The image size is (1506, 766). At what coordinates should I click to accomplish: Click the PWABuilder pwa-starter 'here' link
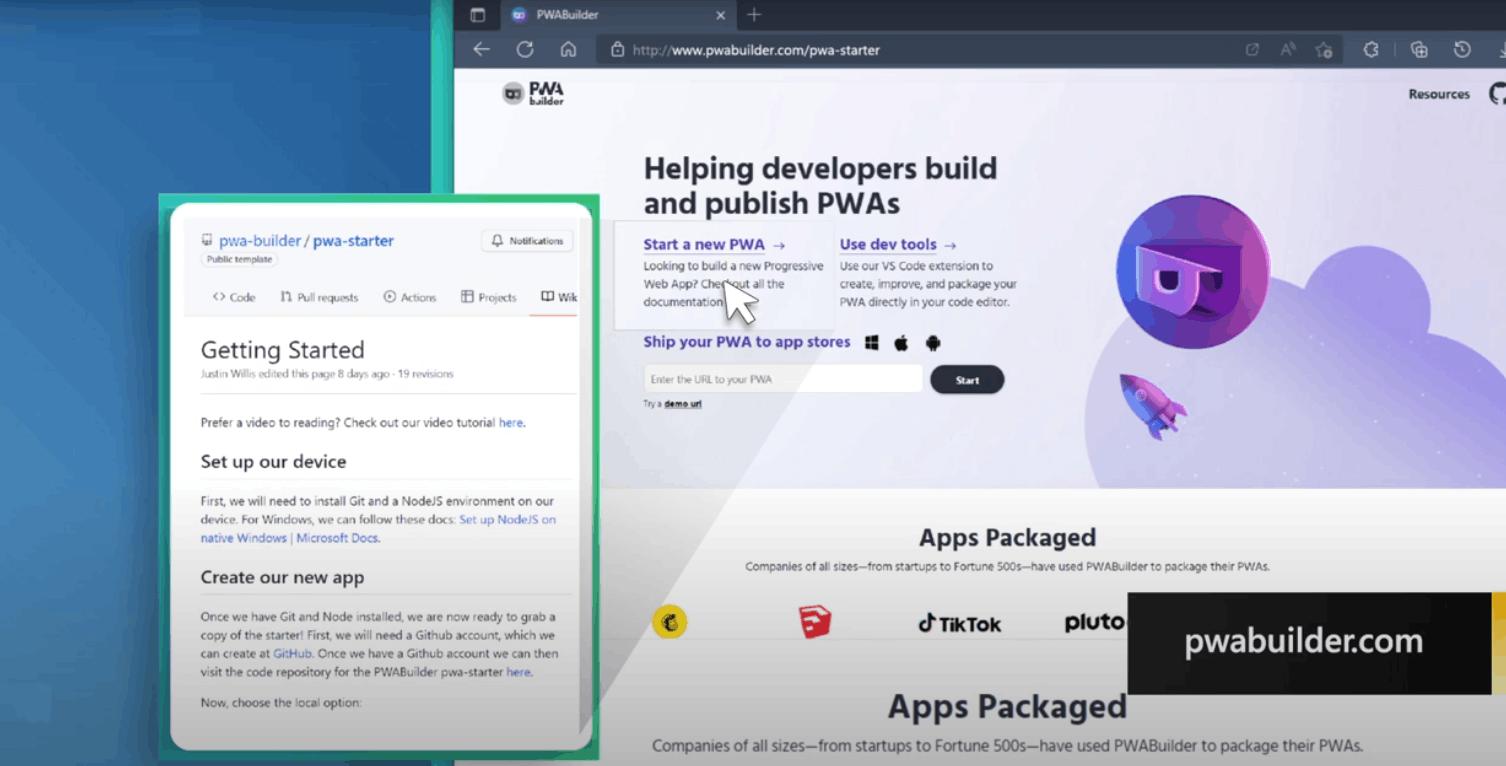(518, 672)
